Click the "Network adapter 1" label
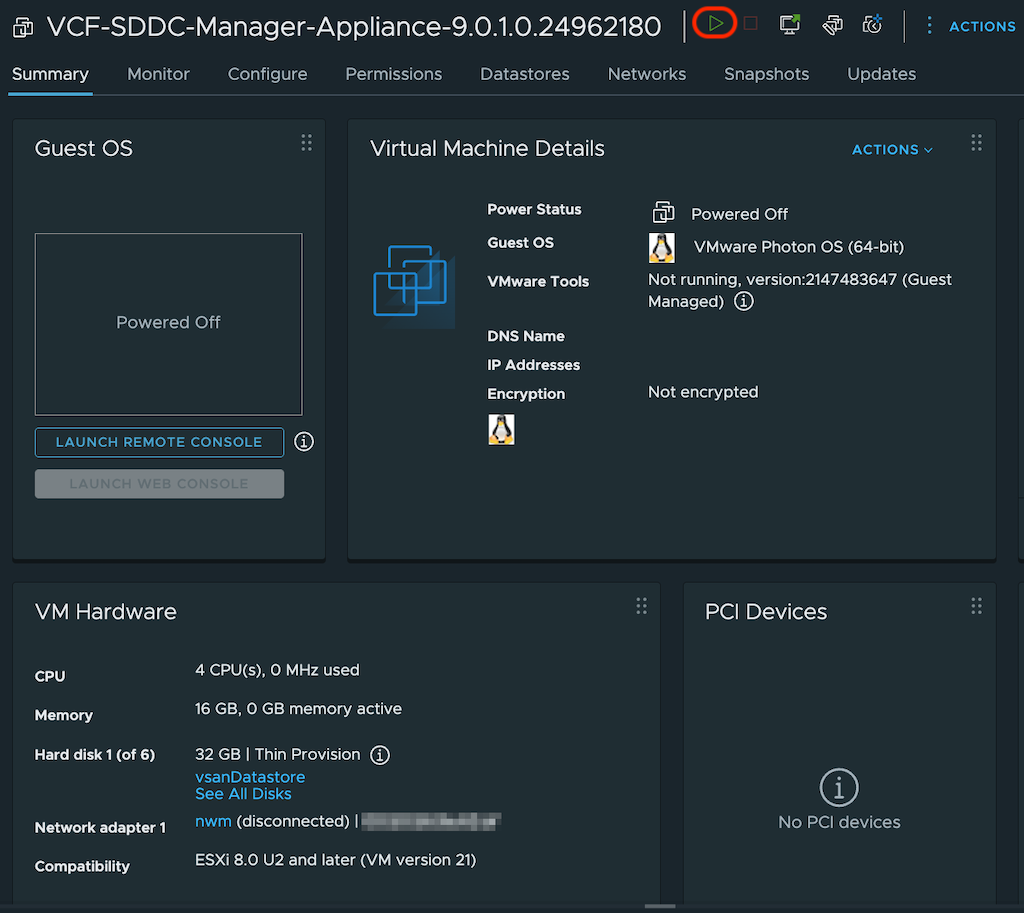This screenshot has width=1024, height=913. pos(100,828)
